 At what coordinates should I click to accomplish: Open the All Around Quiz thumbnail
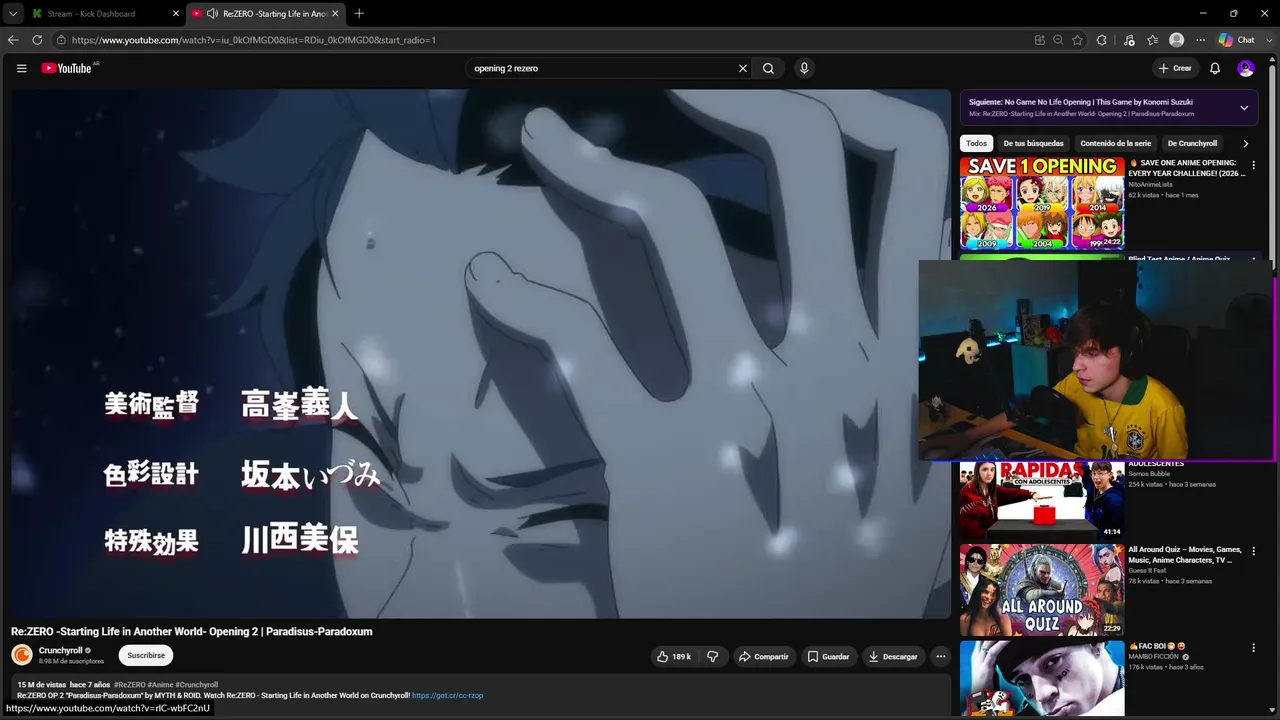(x=1042, y=590)
